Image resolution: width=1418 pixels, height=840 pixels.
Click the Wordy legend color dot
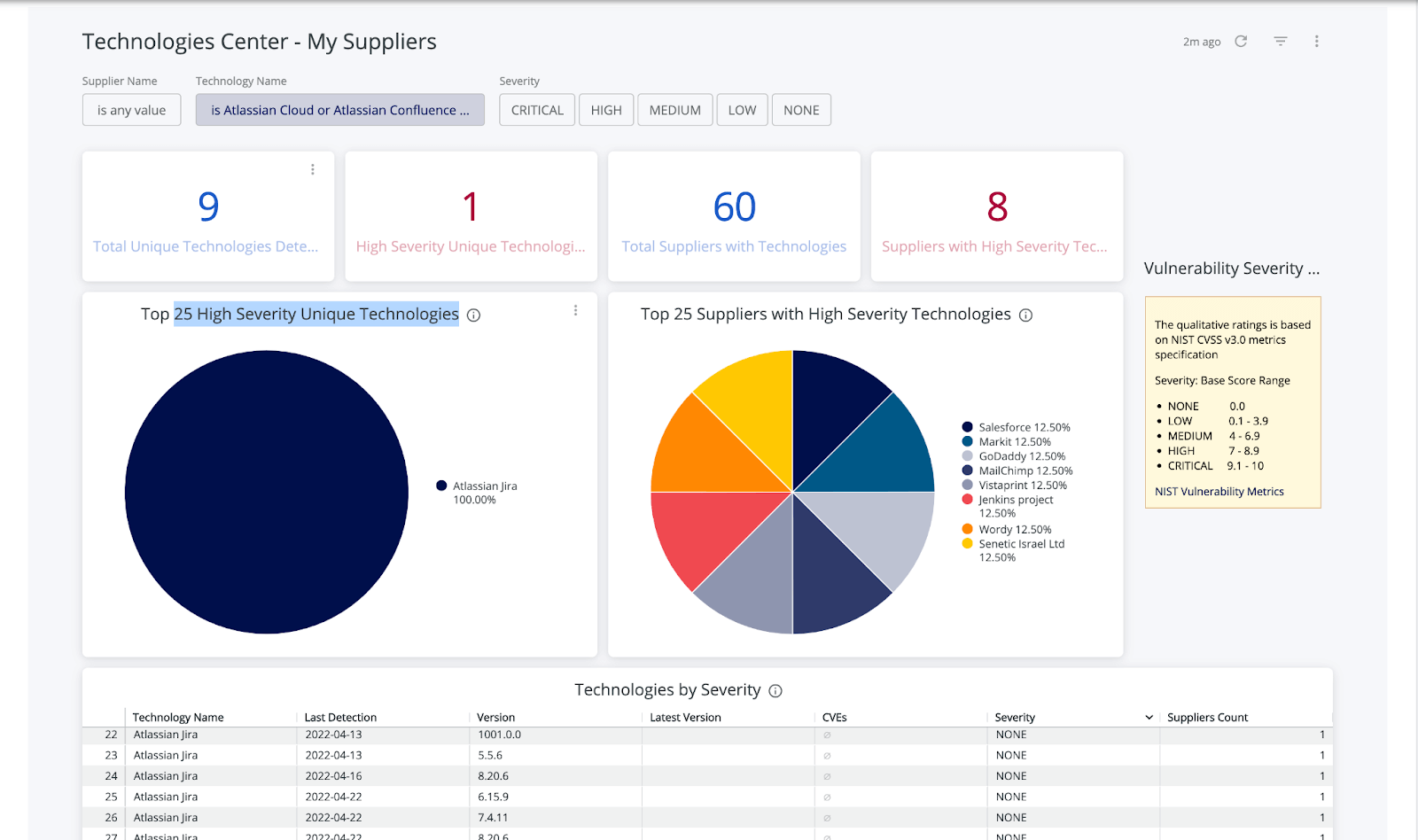click(x=967, y=529)
